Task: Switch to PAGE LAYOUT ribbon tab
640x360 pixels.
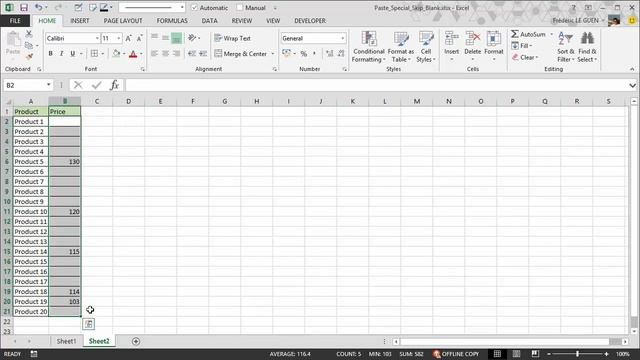Action: click(x=123, y=20)
